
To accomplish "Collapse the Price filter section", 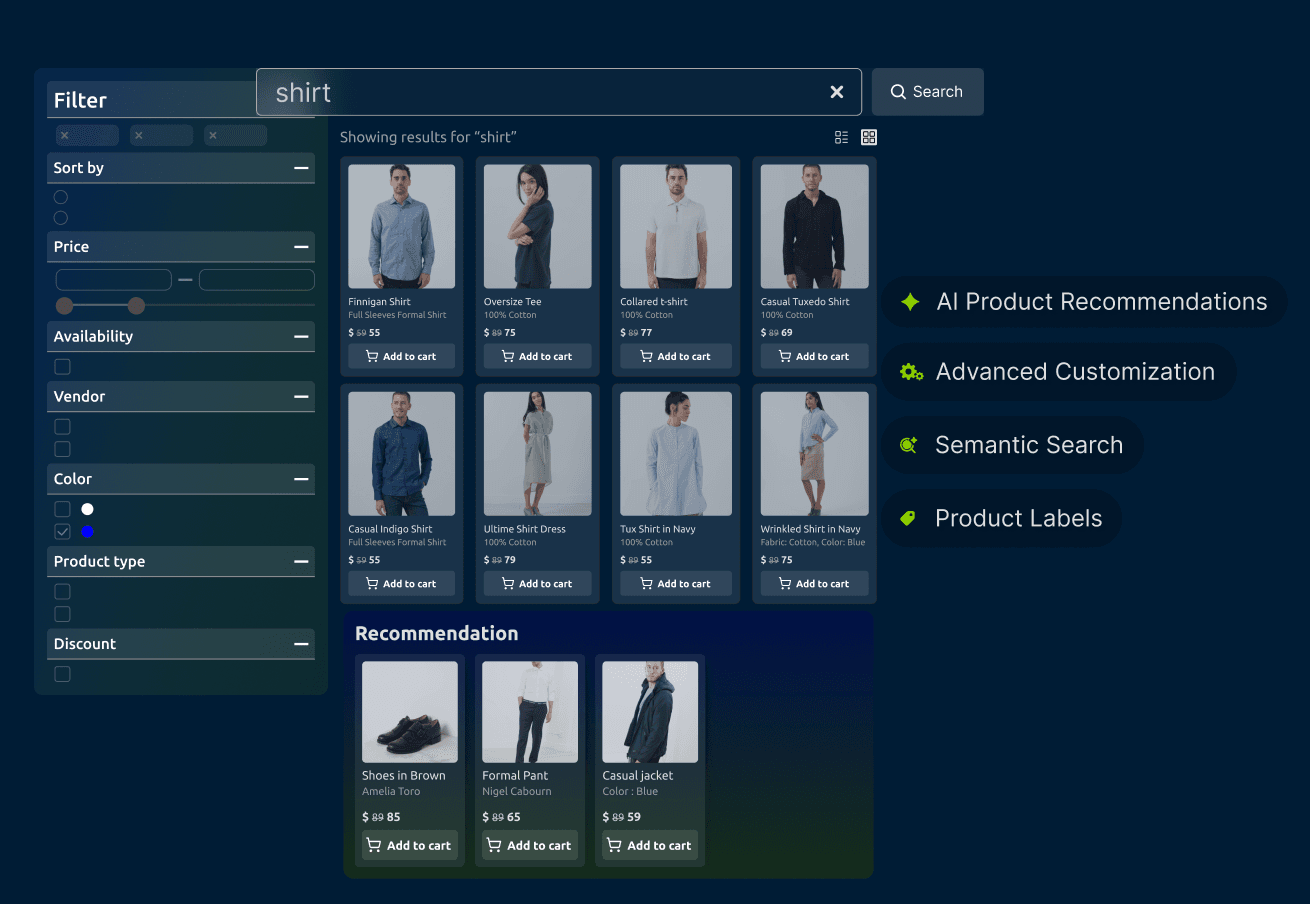I will pos(301,246).
